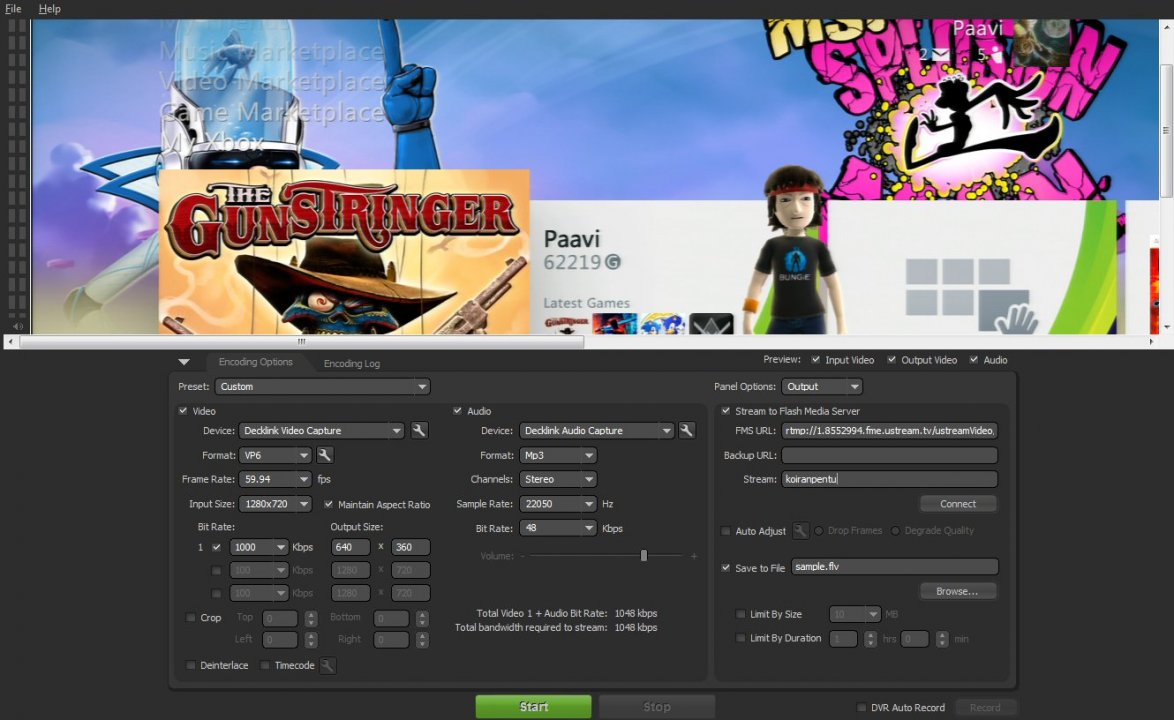Switch to Encoding Options tab
Viewport: 1174px width, 720px height.
[x=255, y=362]
